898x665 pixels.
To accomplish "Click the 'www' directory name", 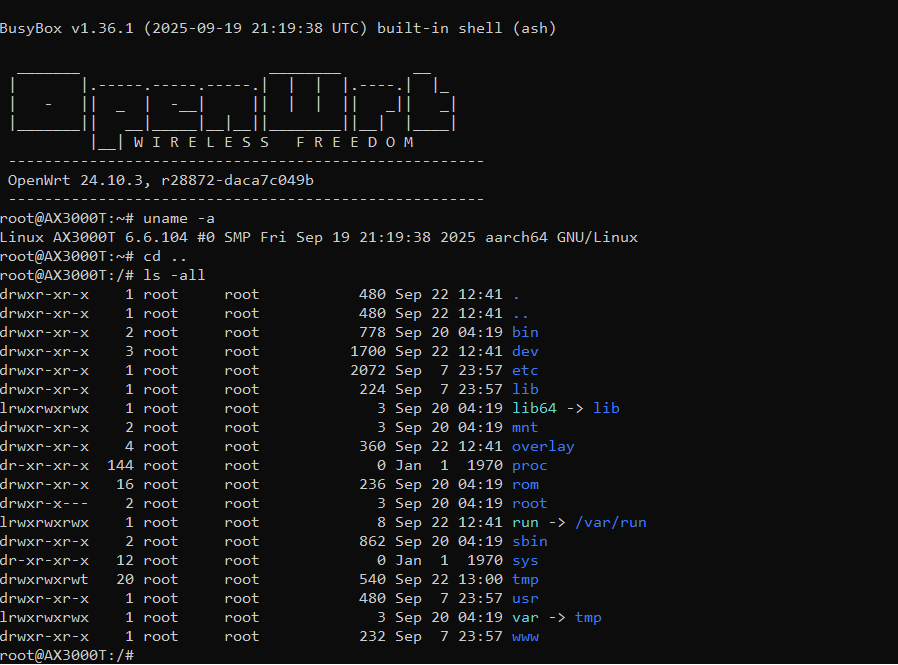I will tap(525, 636).
